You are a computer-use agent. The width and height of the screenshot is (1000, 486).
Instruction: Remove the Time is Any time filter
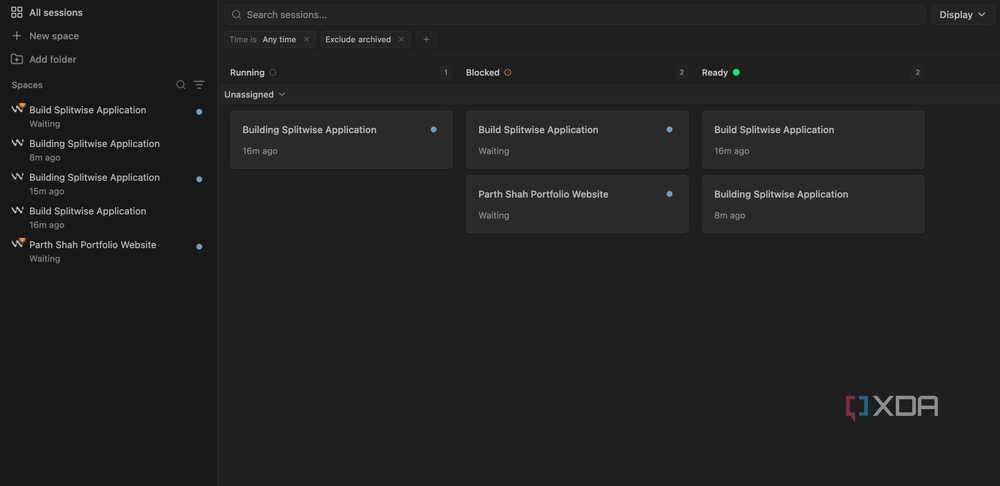306,40
